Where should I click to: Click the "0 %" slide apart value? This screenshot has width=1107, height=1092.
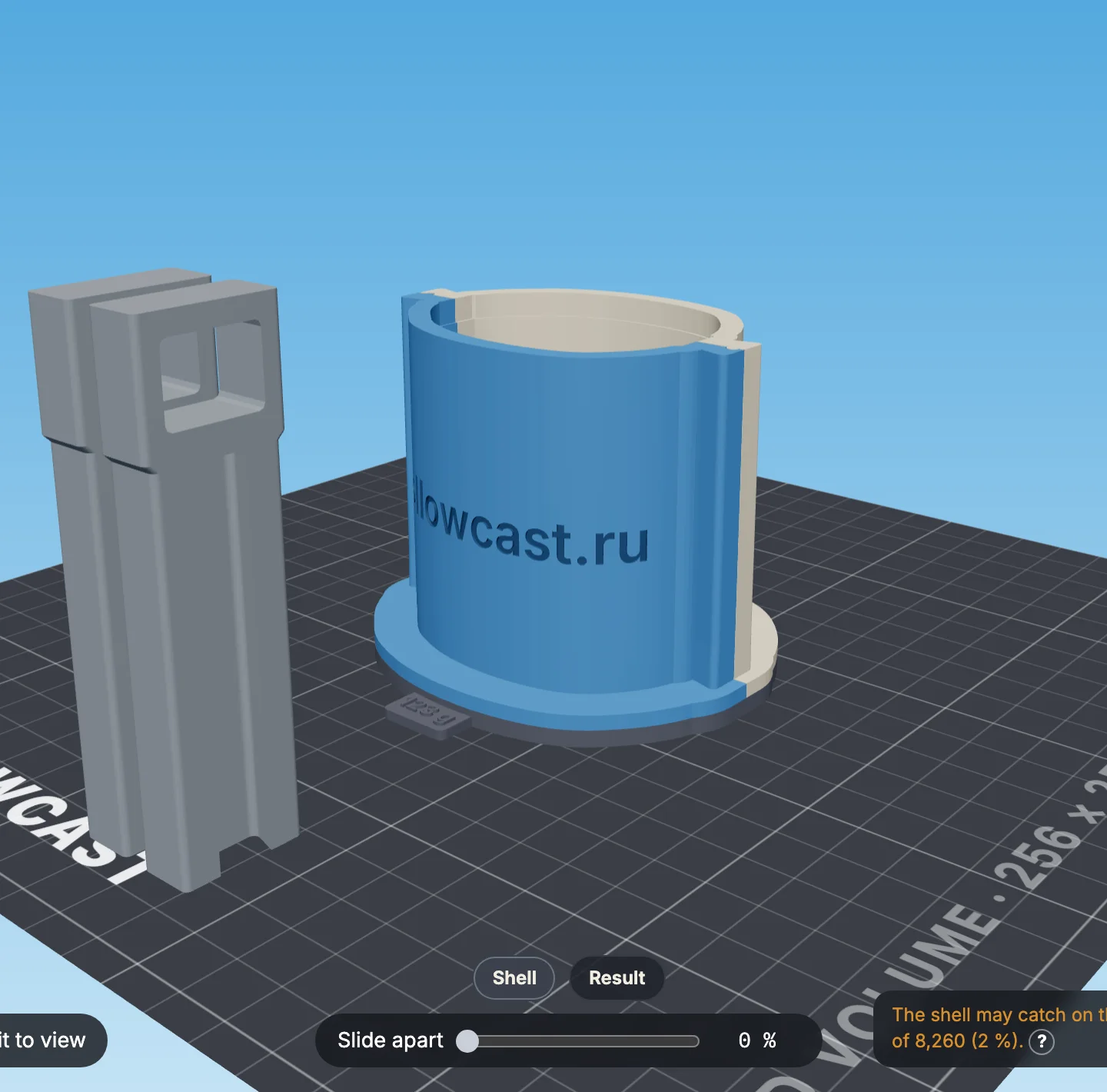[x=757, y=1040]
